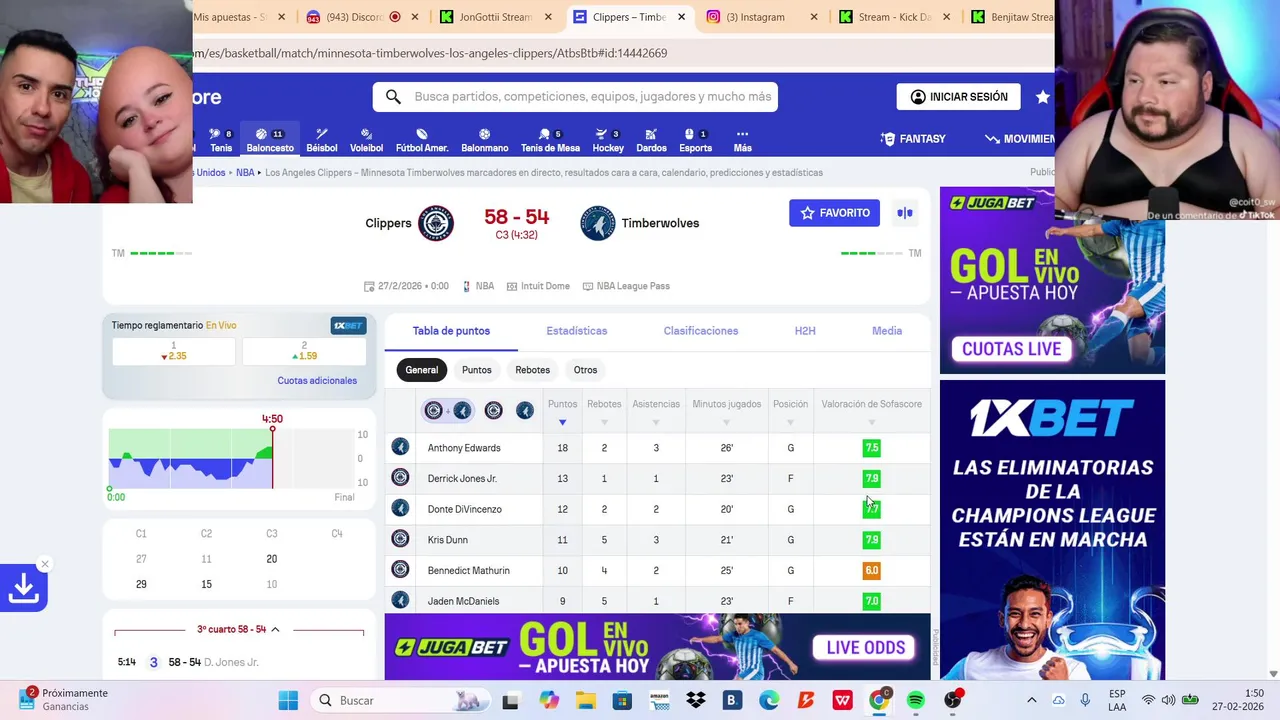The image size is (1280, 720).
Task: Switch to the Clasificaciones tab
Action: pyautogui.click(x=701, y=331)
